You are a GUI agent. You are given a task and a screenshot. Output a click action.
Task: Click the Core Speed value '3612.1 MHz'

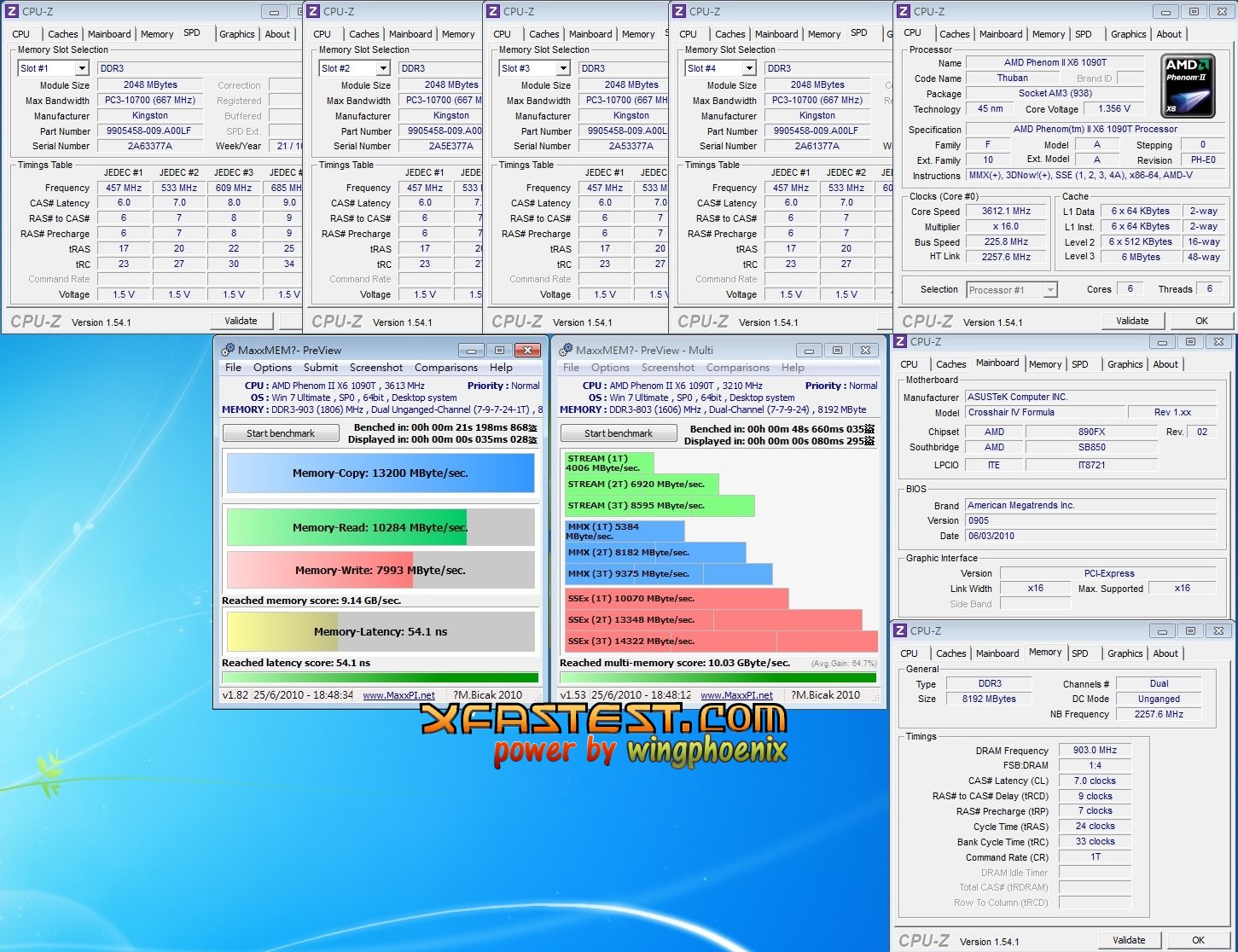pos(1006,211)
